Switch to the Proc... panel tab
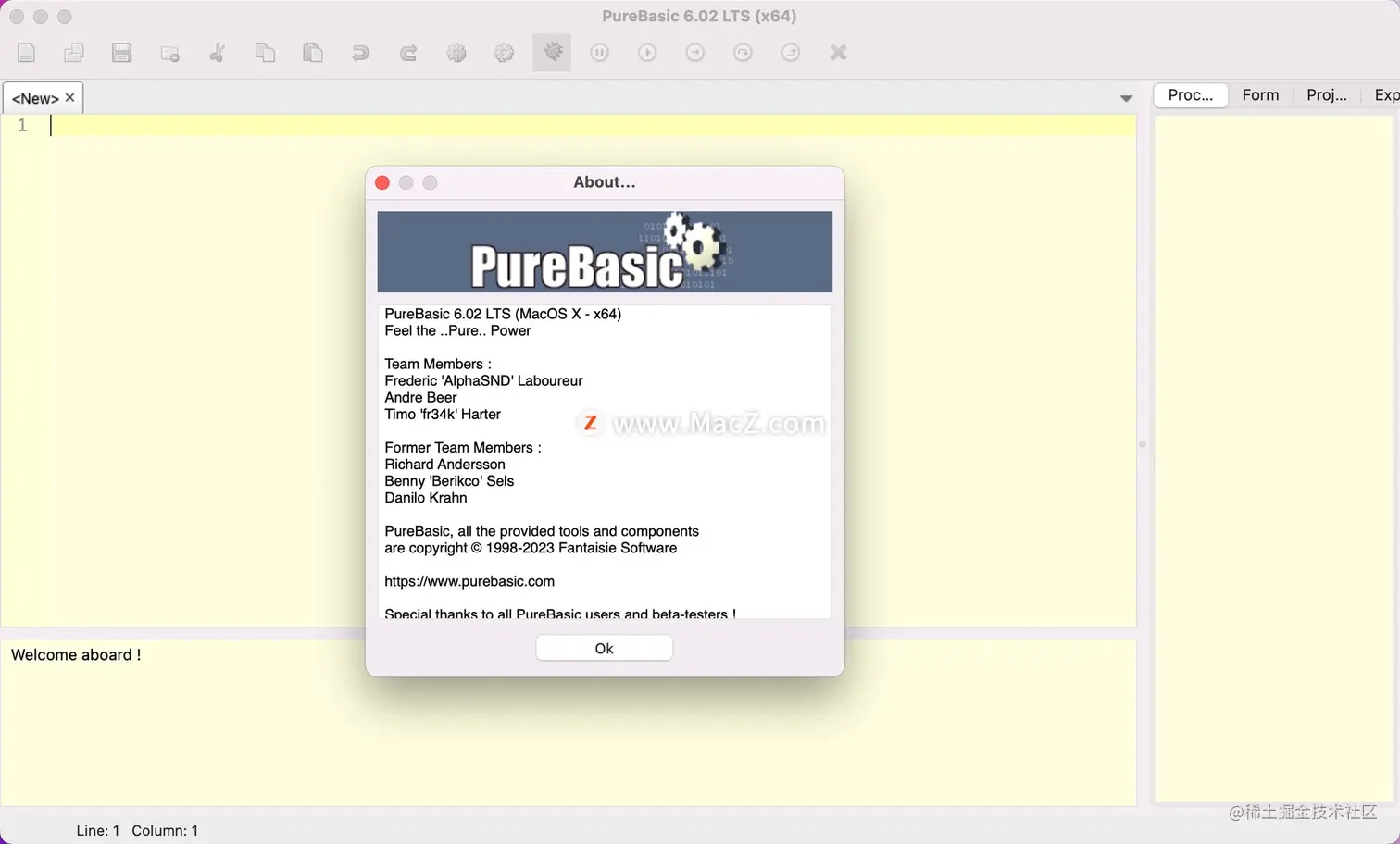 (x=1191, y=95)
